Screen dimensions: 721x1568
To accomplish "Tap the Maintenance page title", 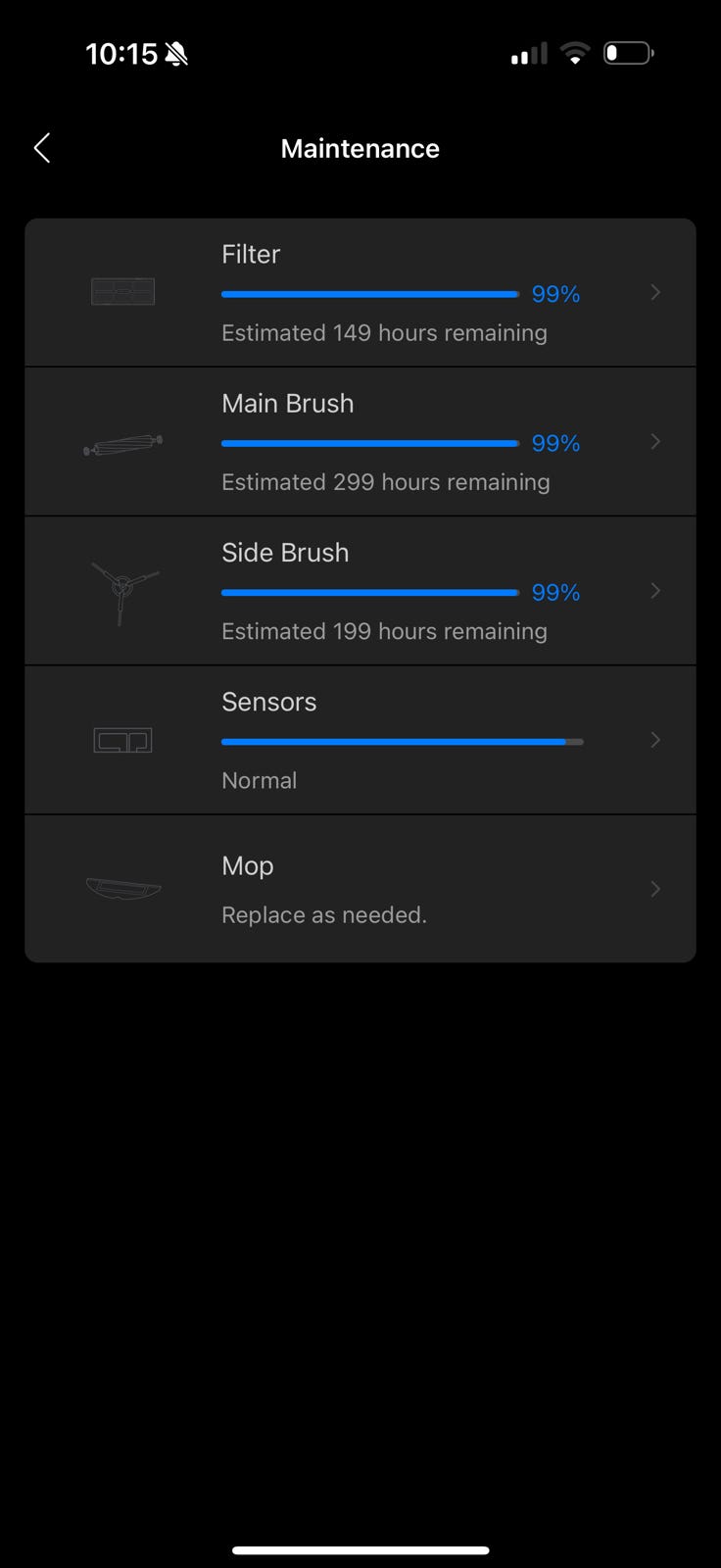I will (360, 148).
